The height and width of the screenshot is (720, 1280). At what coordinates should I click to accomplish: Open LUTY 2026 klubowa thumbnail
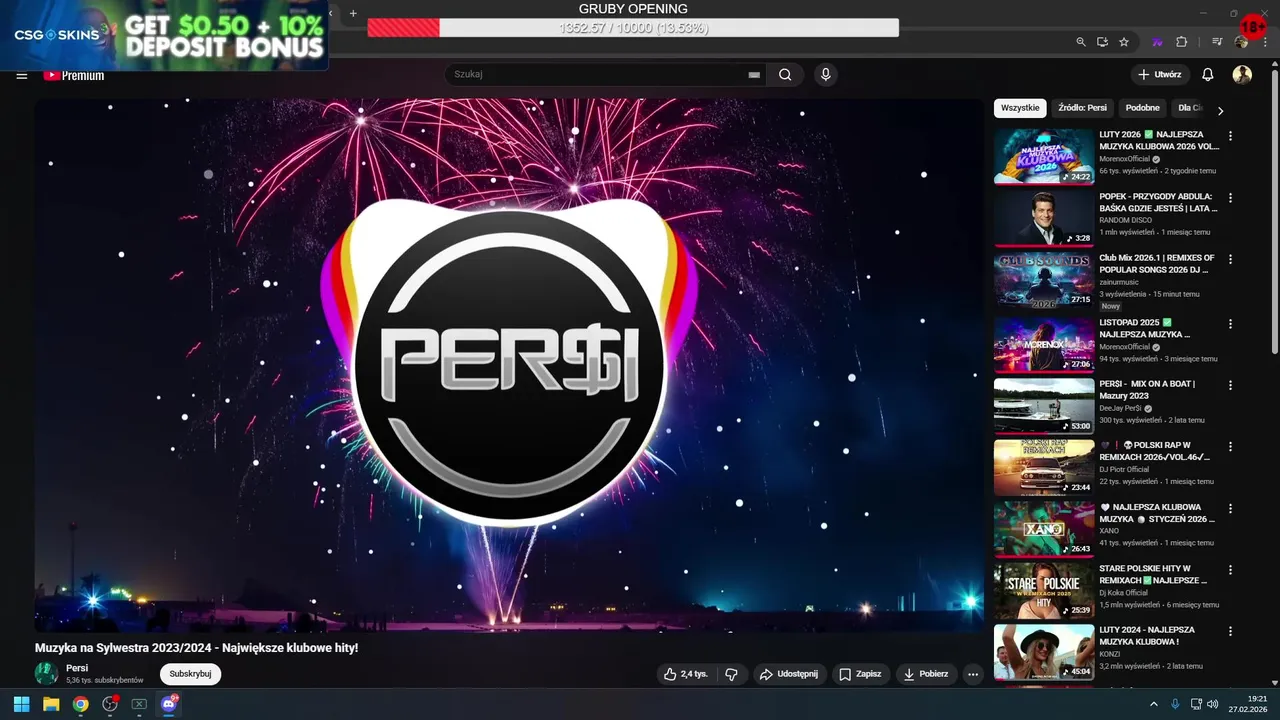(x=1044, y=156)
